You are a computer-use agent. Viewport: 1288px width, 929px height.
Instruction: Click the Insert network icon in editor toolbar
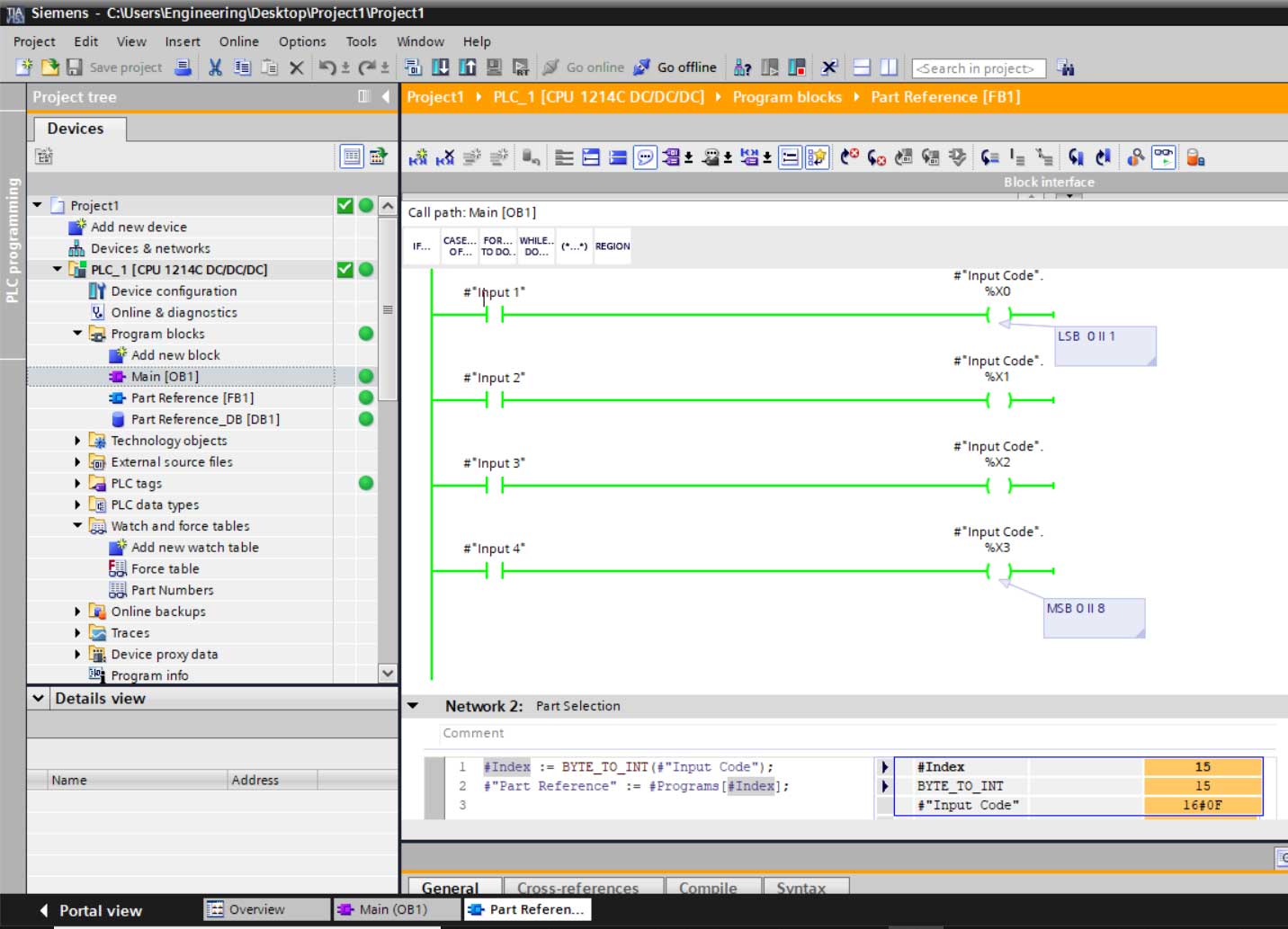(418, 157)
